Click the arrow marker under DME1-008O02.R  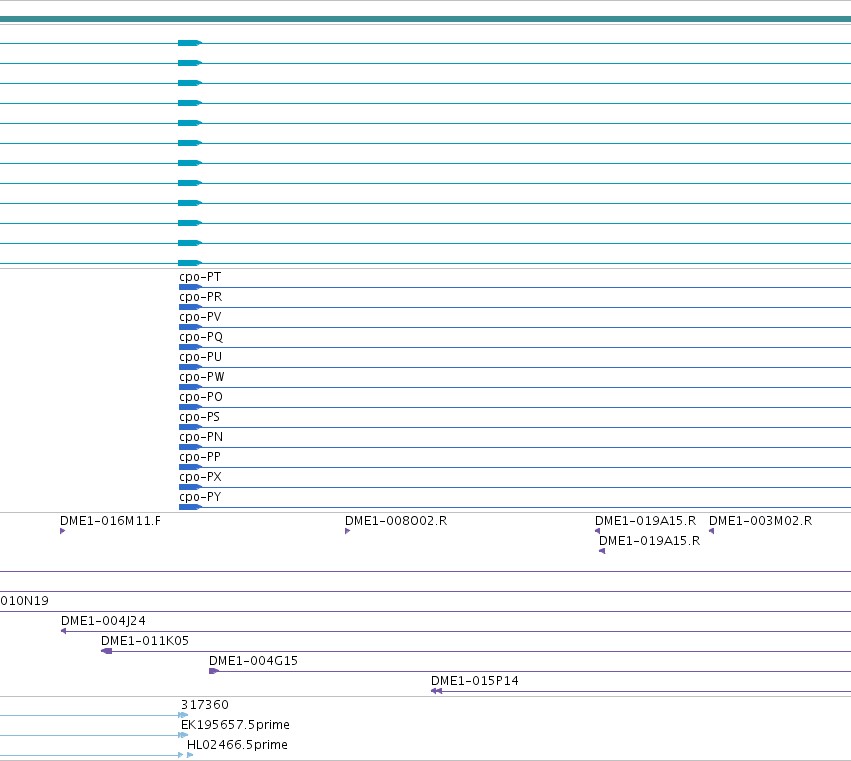tap(347, 531)
